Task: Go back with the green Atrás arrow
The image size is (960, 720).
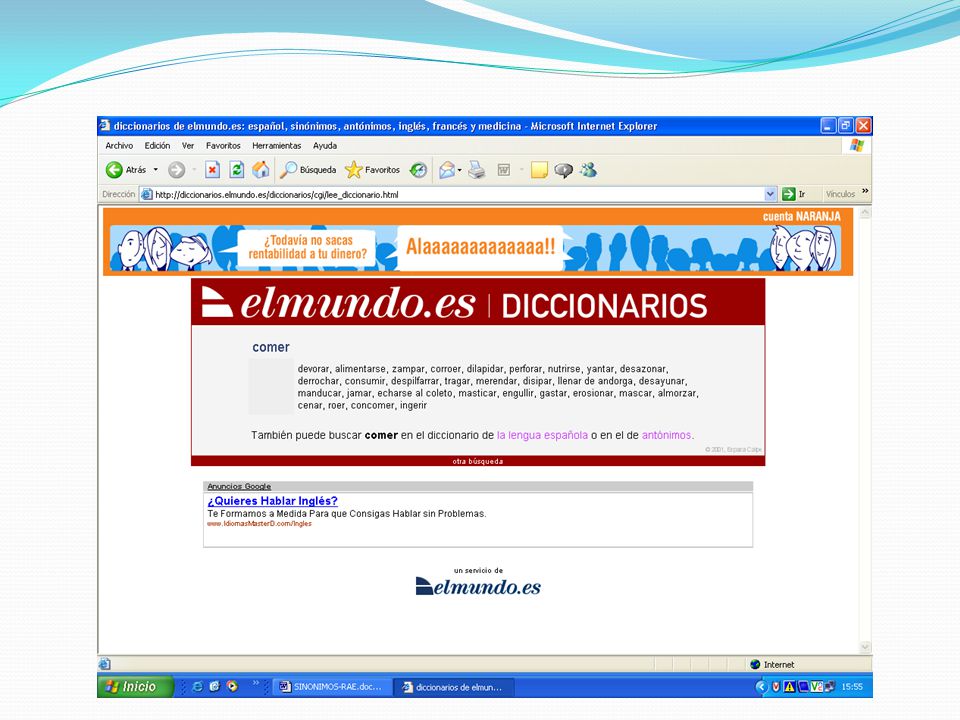Action: (x=126, y=170)
